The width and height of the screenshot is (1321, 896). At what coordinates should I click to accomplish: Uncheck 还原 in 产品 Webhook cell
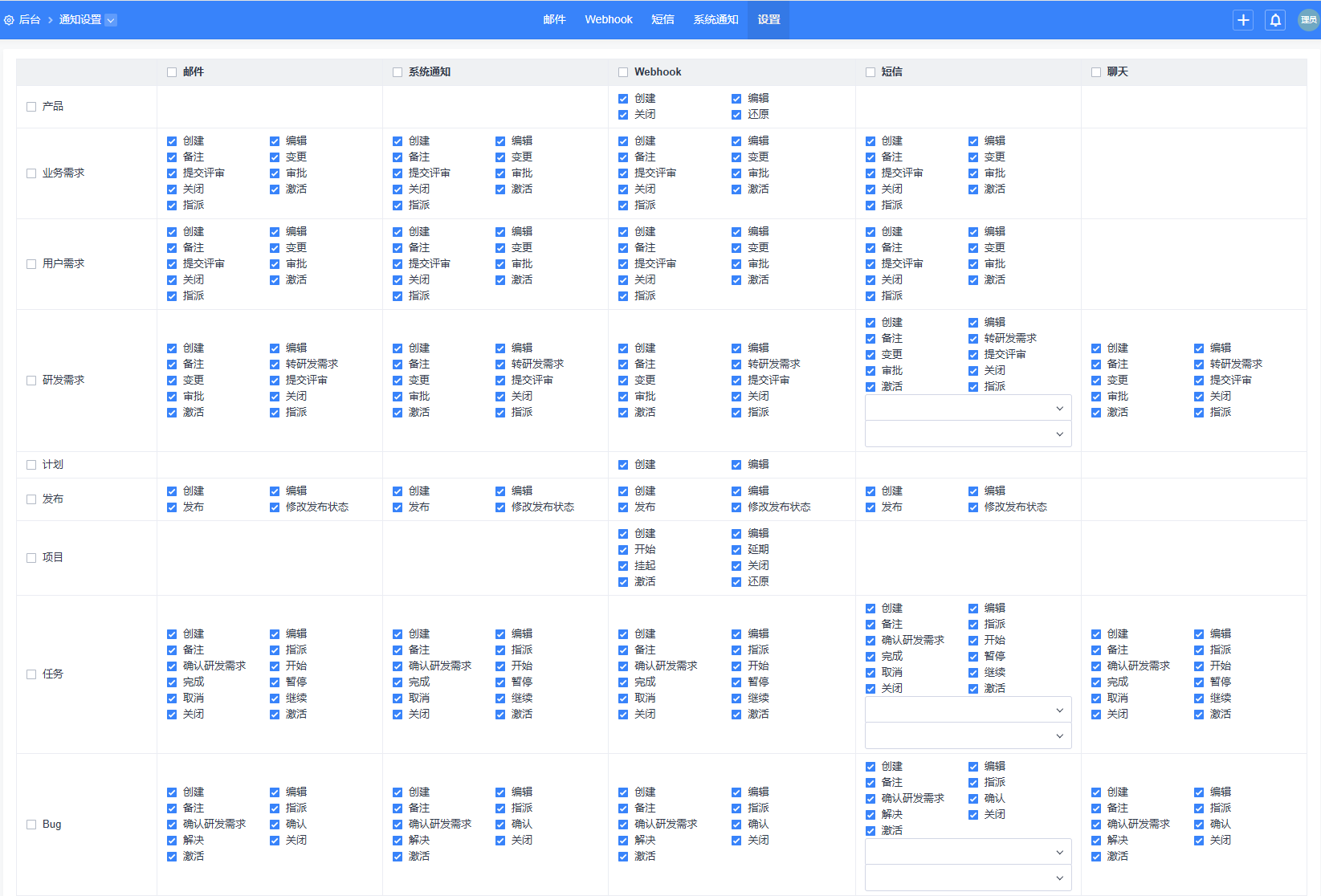(736, 115)
